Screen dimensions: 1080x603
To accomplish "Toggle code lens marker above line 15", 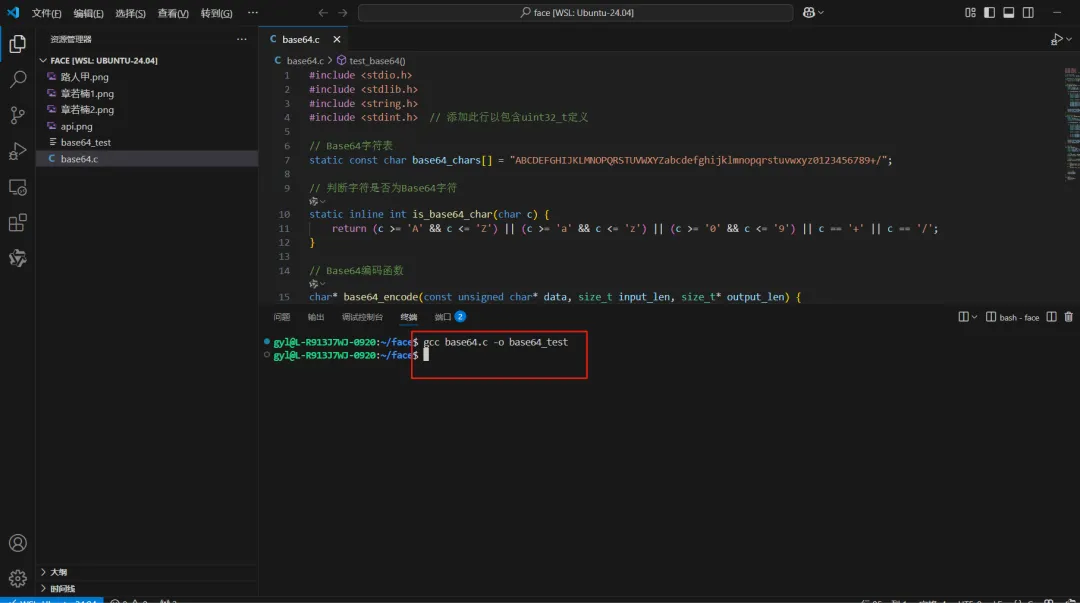I will 317,284.
